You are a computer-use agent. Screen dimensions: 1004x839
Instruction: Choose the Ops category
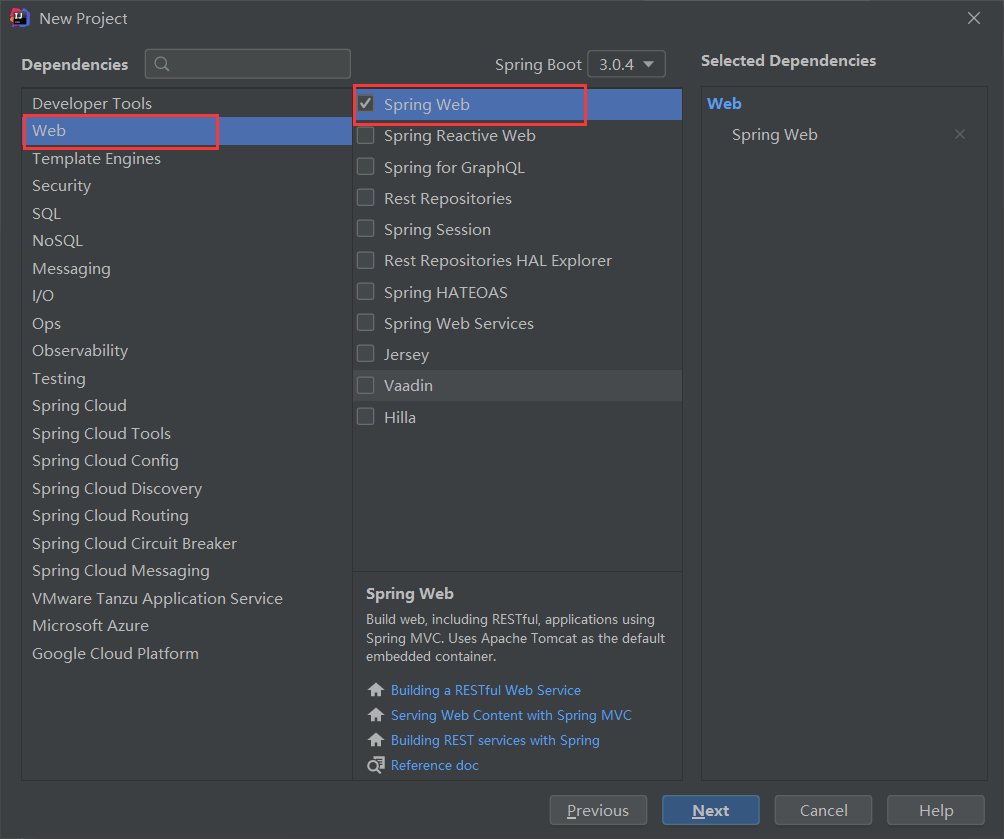coord(186,323)
